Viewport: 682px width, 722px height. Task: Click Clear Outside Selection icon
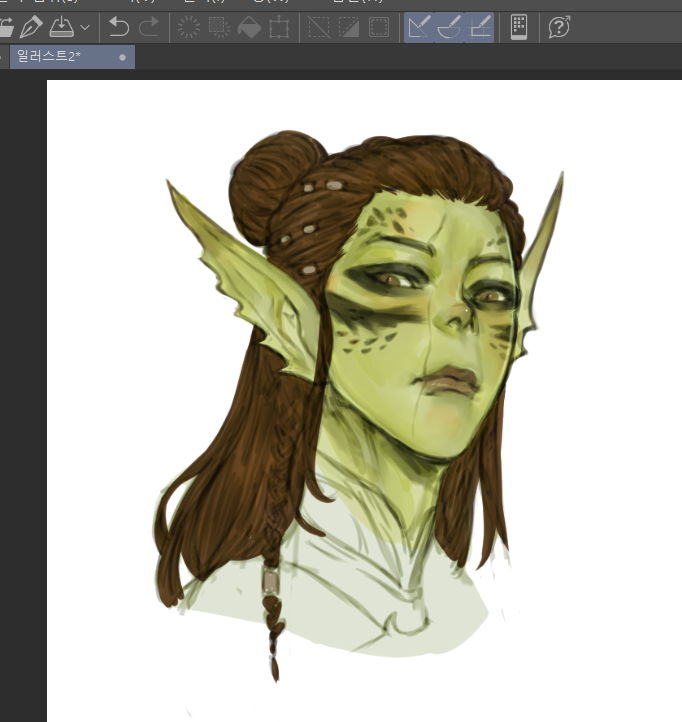coord(219,27)
